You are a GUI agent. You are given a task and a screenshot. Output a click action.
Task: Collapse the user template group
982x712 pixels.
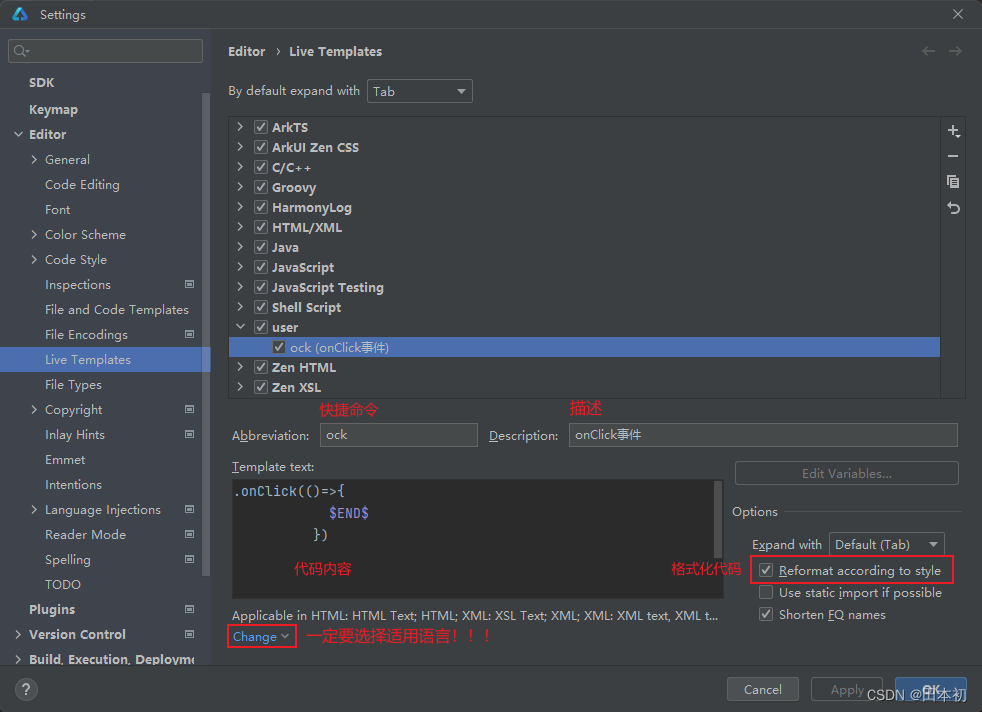pos(240,327)
